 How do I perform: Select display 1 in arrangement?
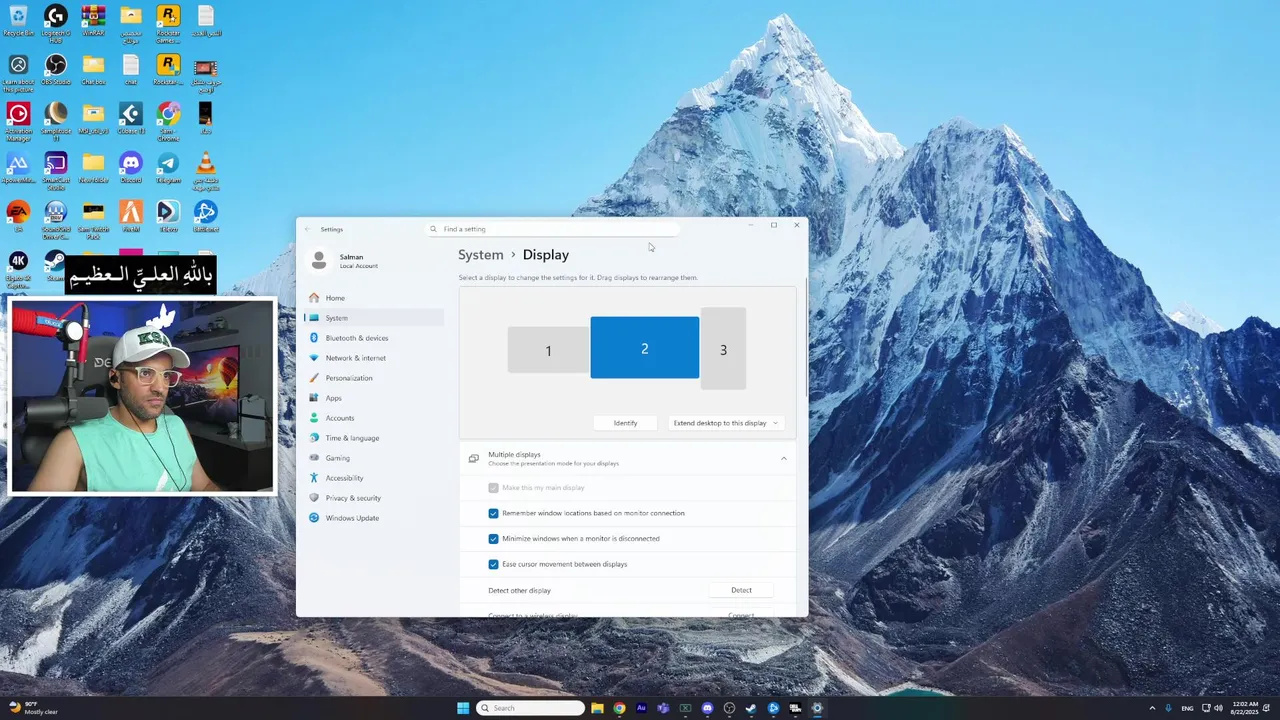tap(548, 351)
